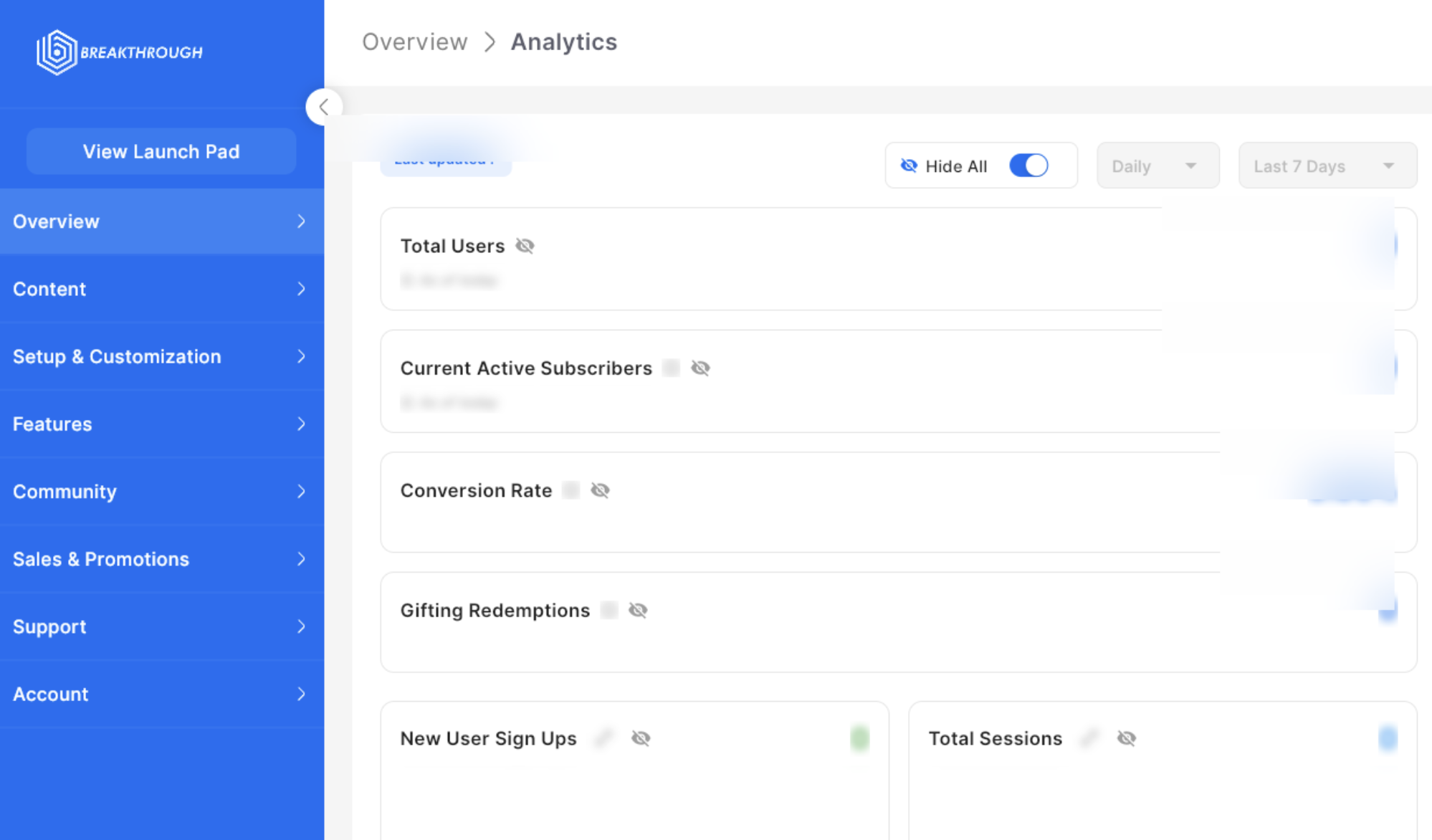
Task: Collapse the sidebar with the arrow icon
Action: coord(324,107)
